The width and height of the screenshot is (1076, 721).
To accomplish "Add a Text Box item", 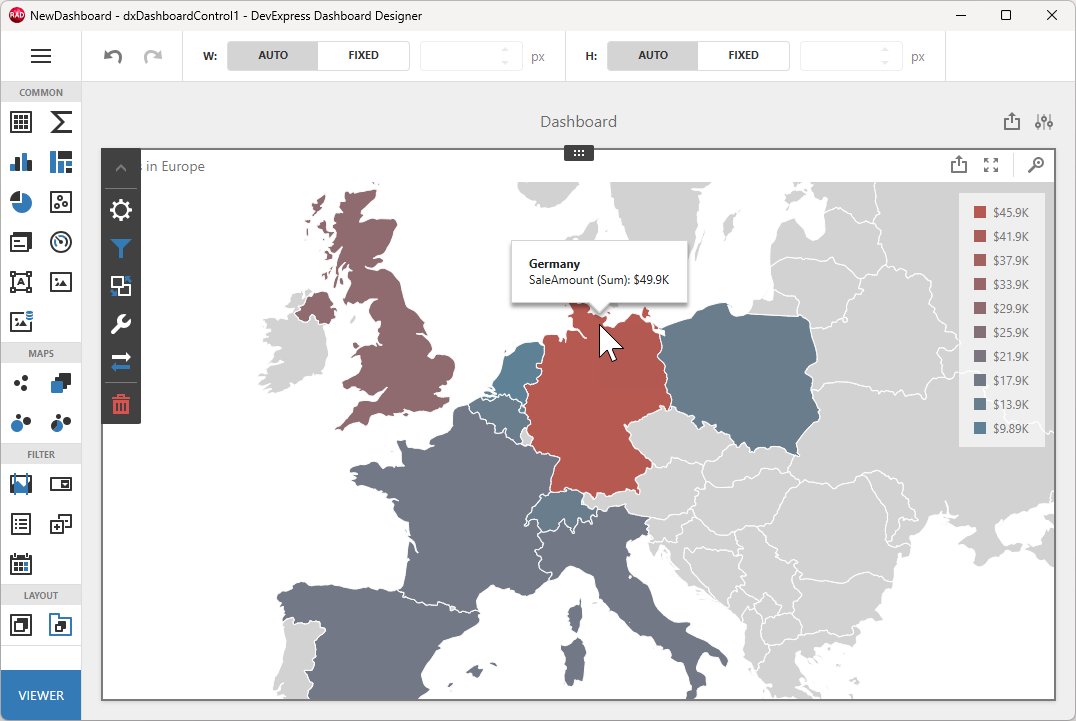I will 21,282.
